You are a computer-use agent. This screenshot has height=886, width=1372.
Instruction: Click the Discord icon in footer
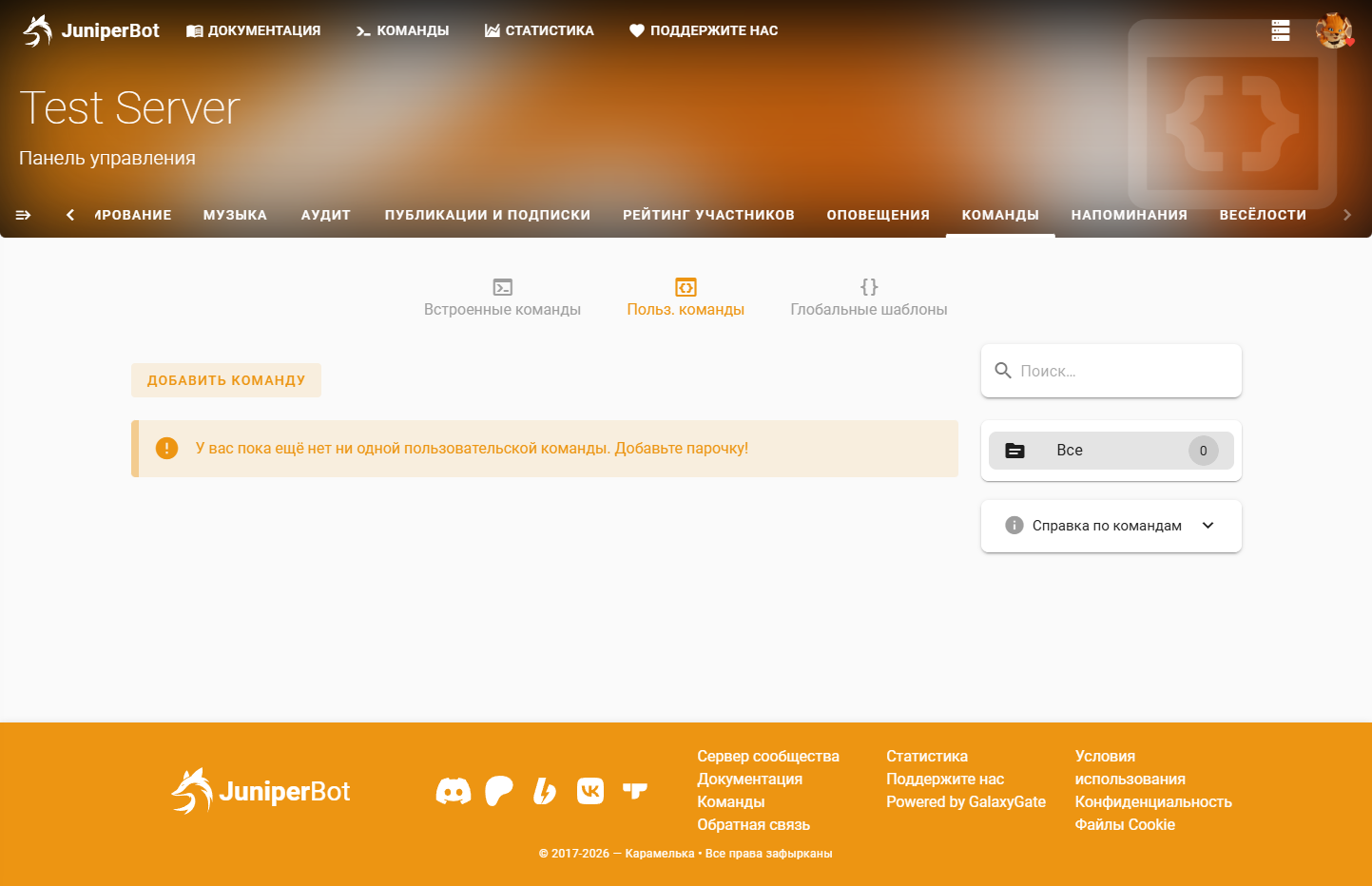(x=453, y=791)
